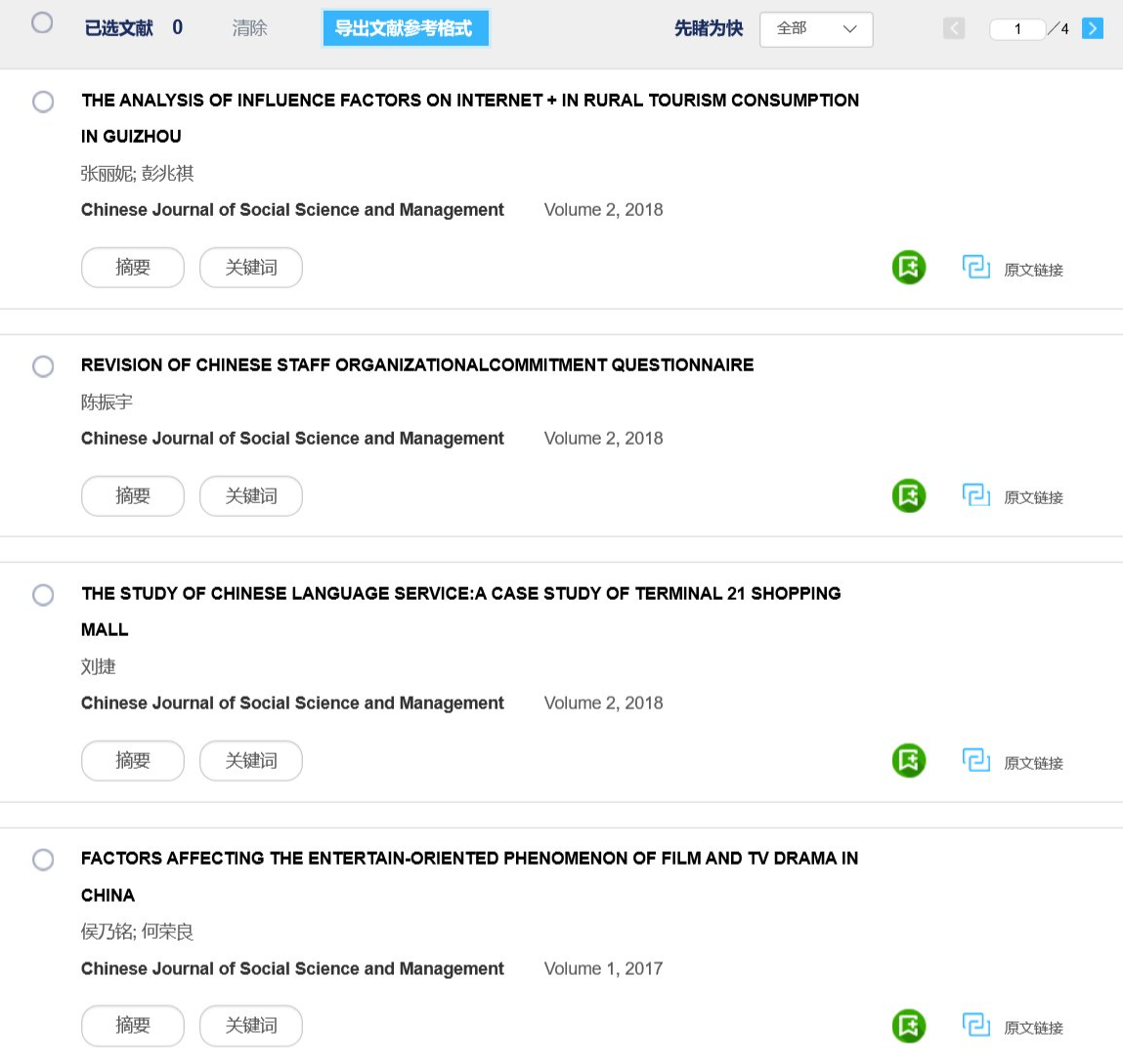1123x1064 pixels.
Task: Show 摘要 for Organizational Commitment article
Action: point(133,496)
